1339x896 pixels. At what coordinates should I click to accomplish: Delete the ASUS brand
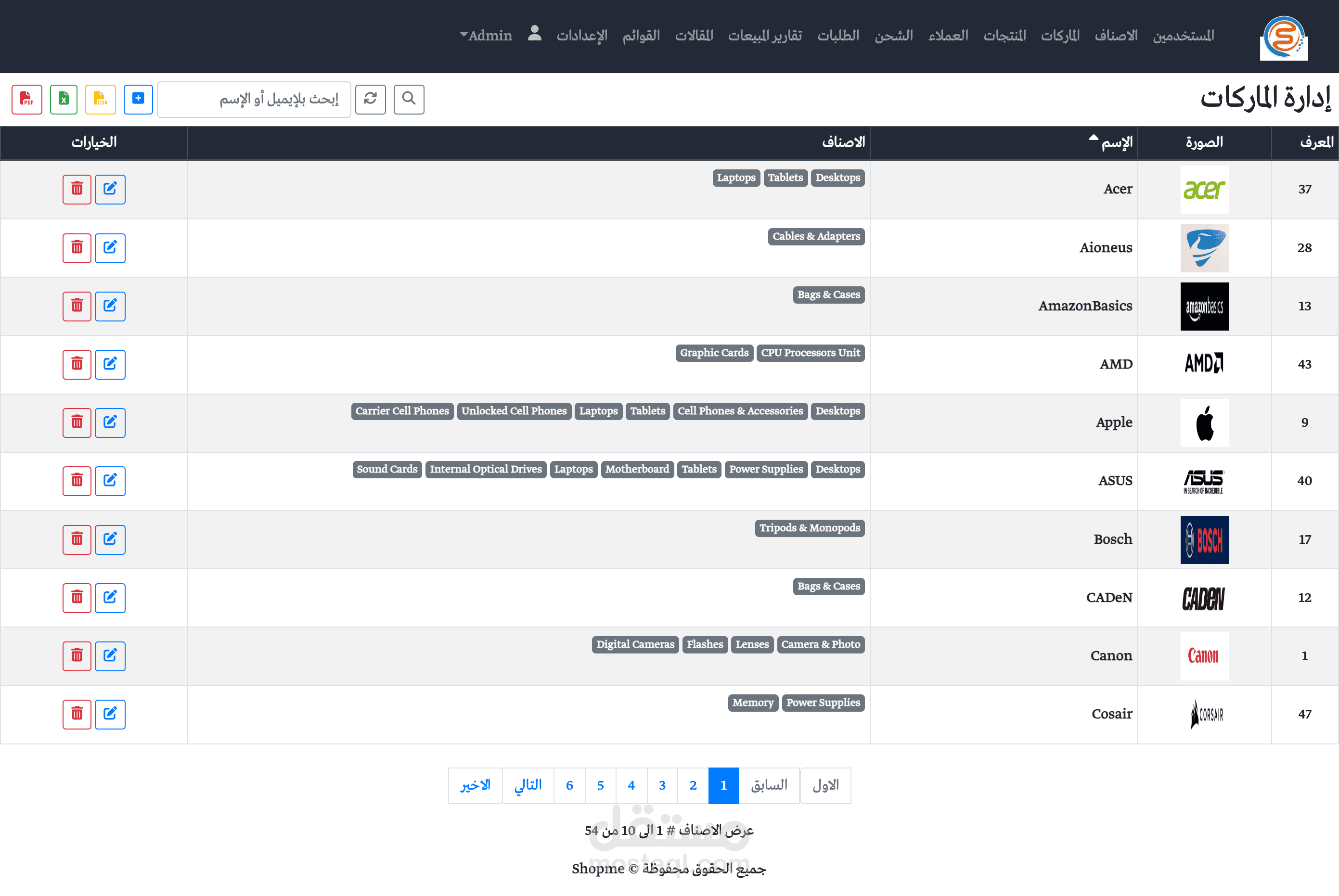coord(77,481)
